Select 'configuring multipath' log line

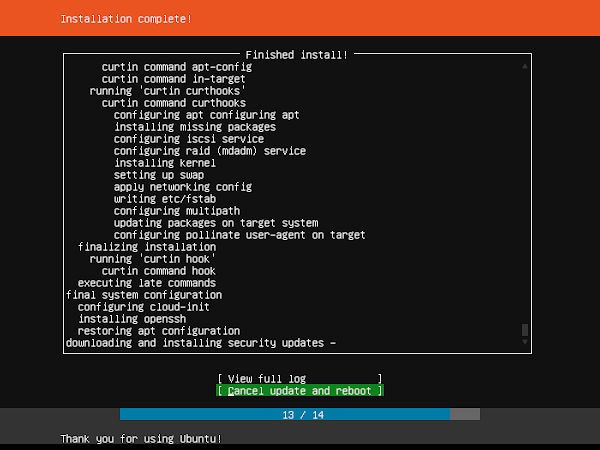click(177, 211)
